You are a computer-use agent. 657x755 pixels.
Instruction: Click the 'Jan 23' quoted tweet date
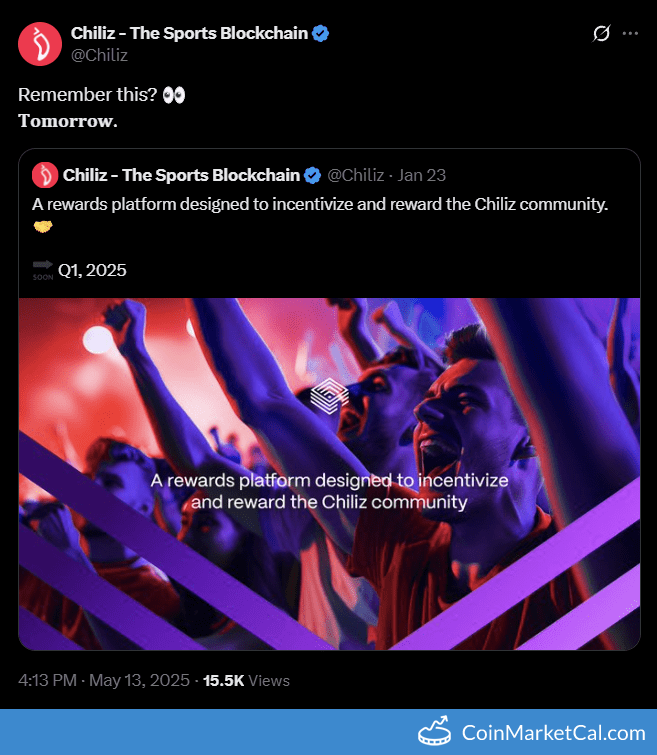tap(422, 175)
